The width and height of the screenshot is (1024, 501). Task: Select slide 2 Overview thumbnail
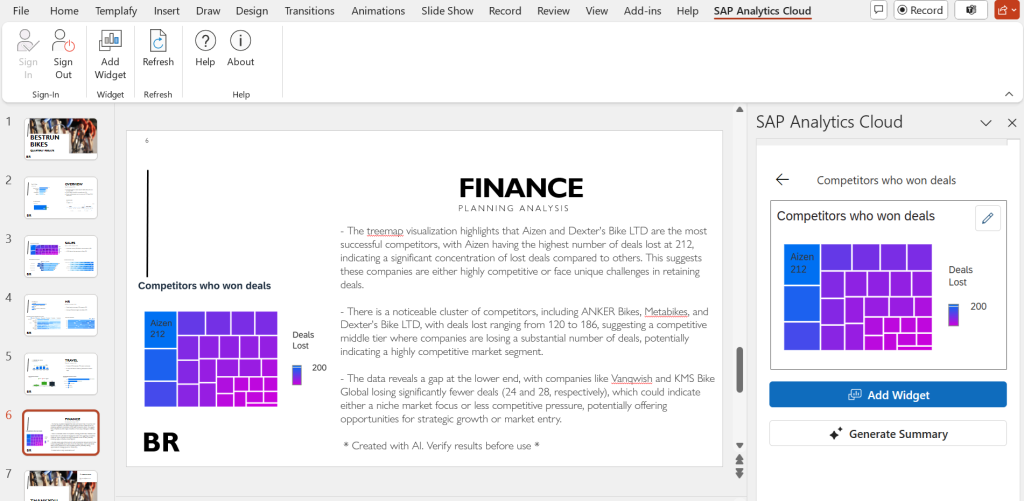(61, 197)
